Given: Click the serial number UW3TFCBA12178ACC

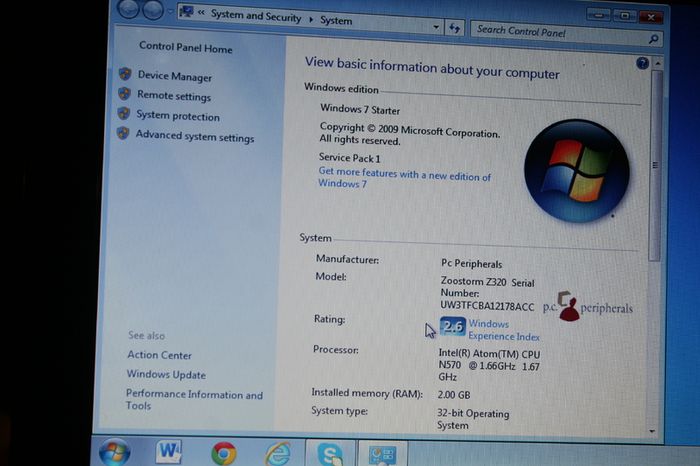Looking at the screenshot, I should 487,306.
